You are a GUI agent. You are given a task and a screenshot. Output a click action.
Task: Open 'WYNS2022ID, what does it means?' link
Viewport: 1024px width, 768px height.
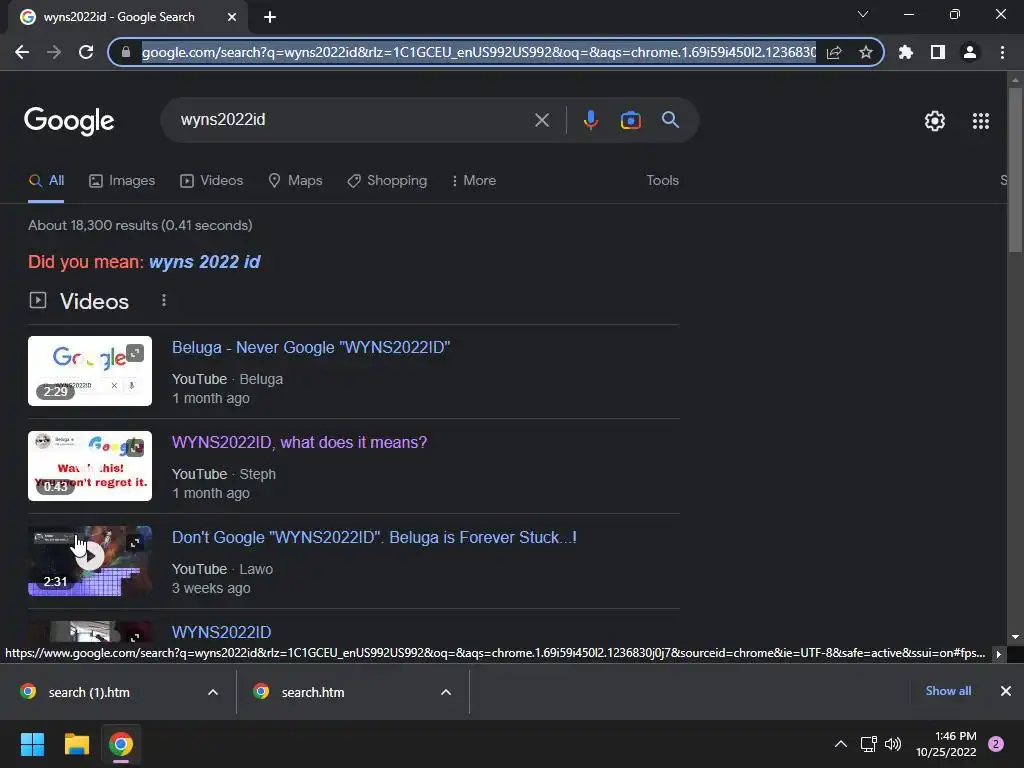tap(299, 443)
